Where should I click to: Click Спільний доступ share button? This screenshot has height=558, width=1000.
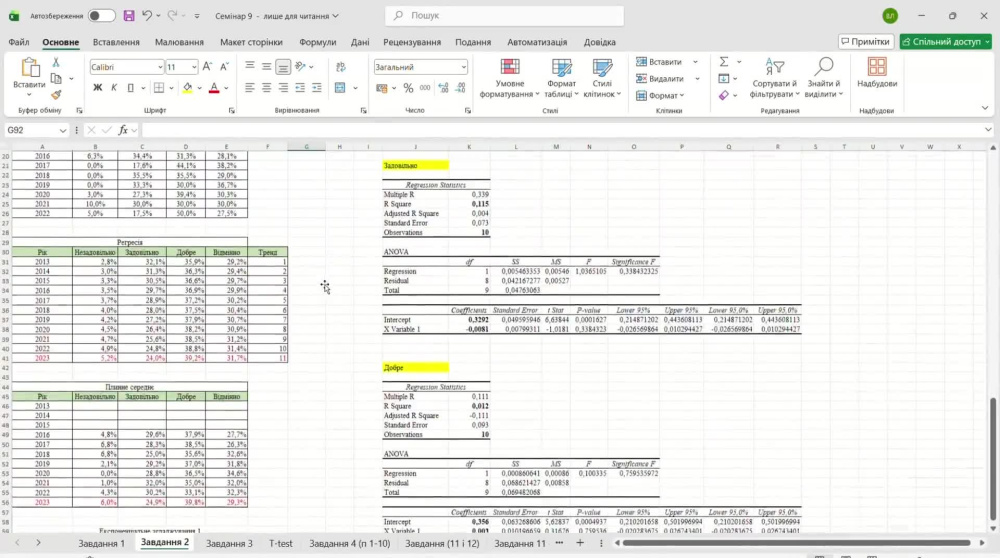[x=946, y=41]
